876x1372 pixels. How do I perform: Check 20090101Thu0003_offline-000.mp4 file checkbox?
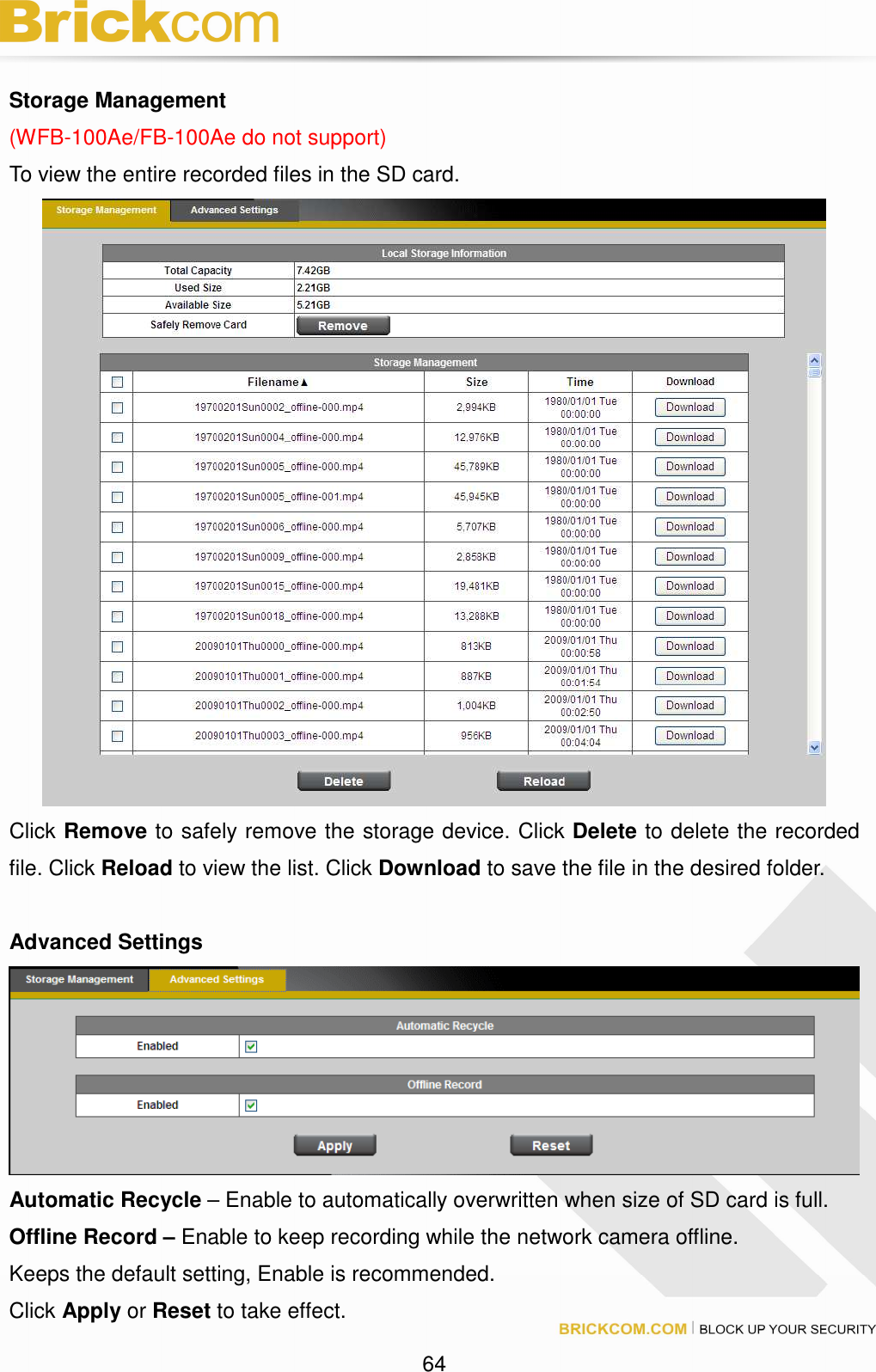click(x=118, y=736)
